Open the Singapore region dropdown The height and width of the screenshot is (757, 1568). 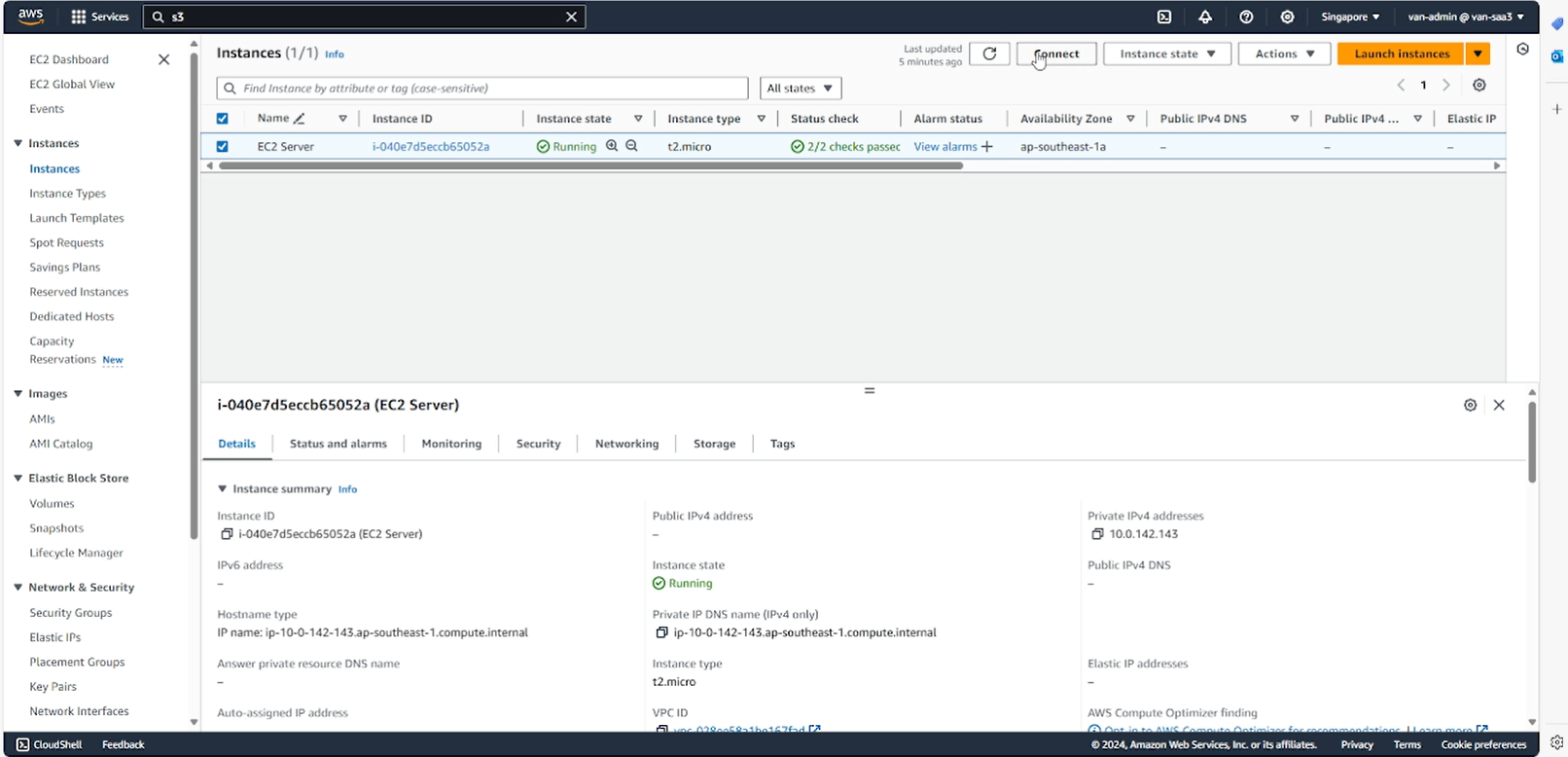(x=1350, y=17)
